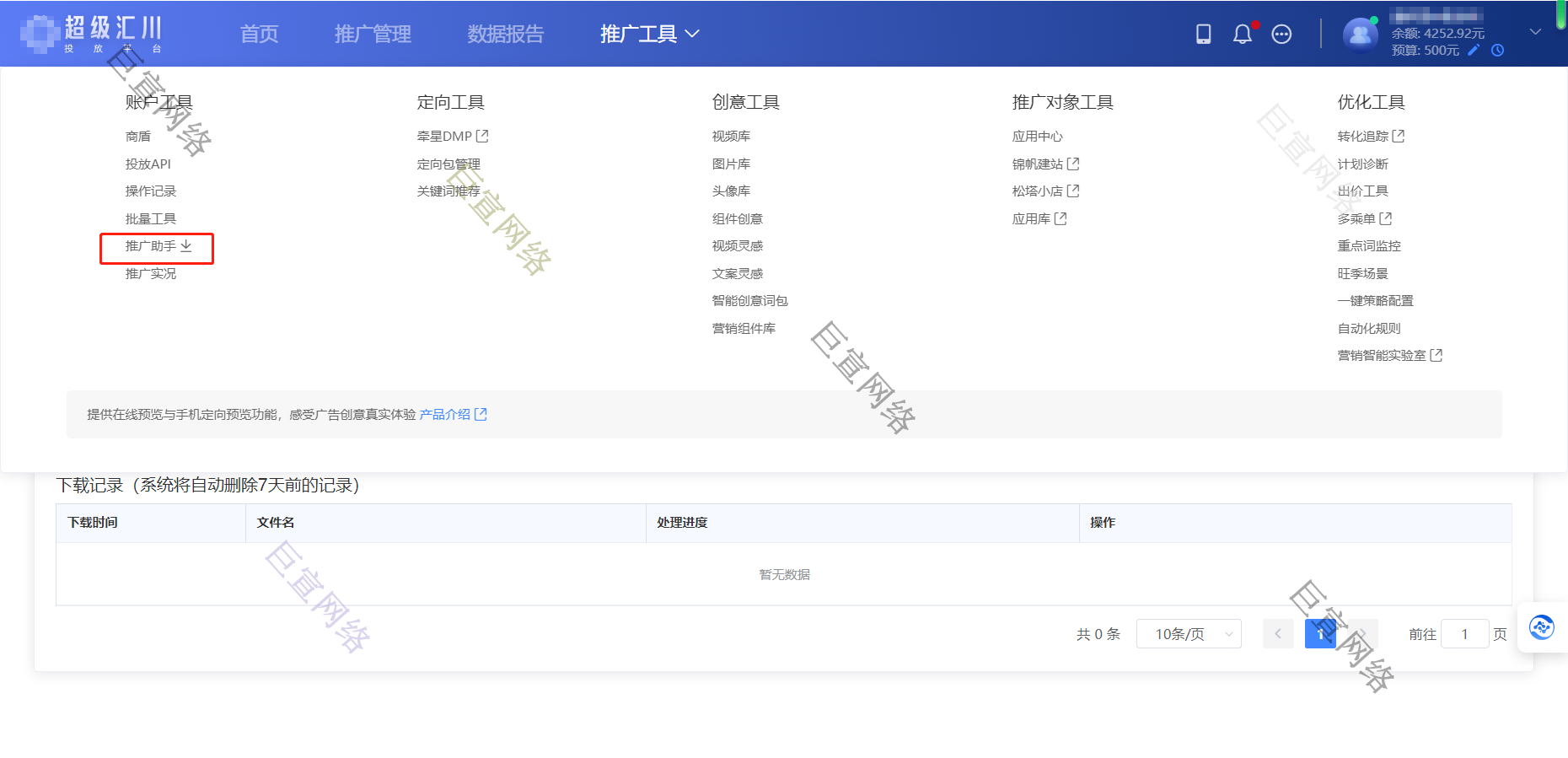Go to previous page arrow
Viewport: 1568px width, 758px height.
point(1278,634)
